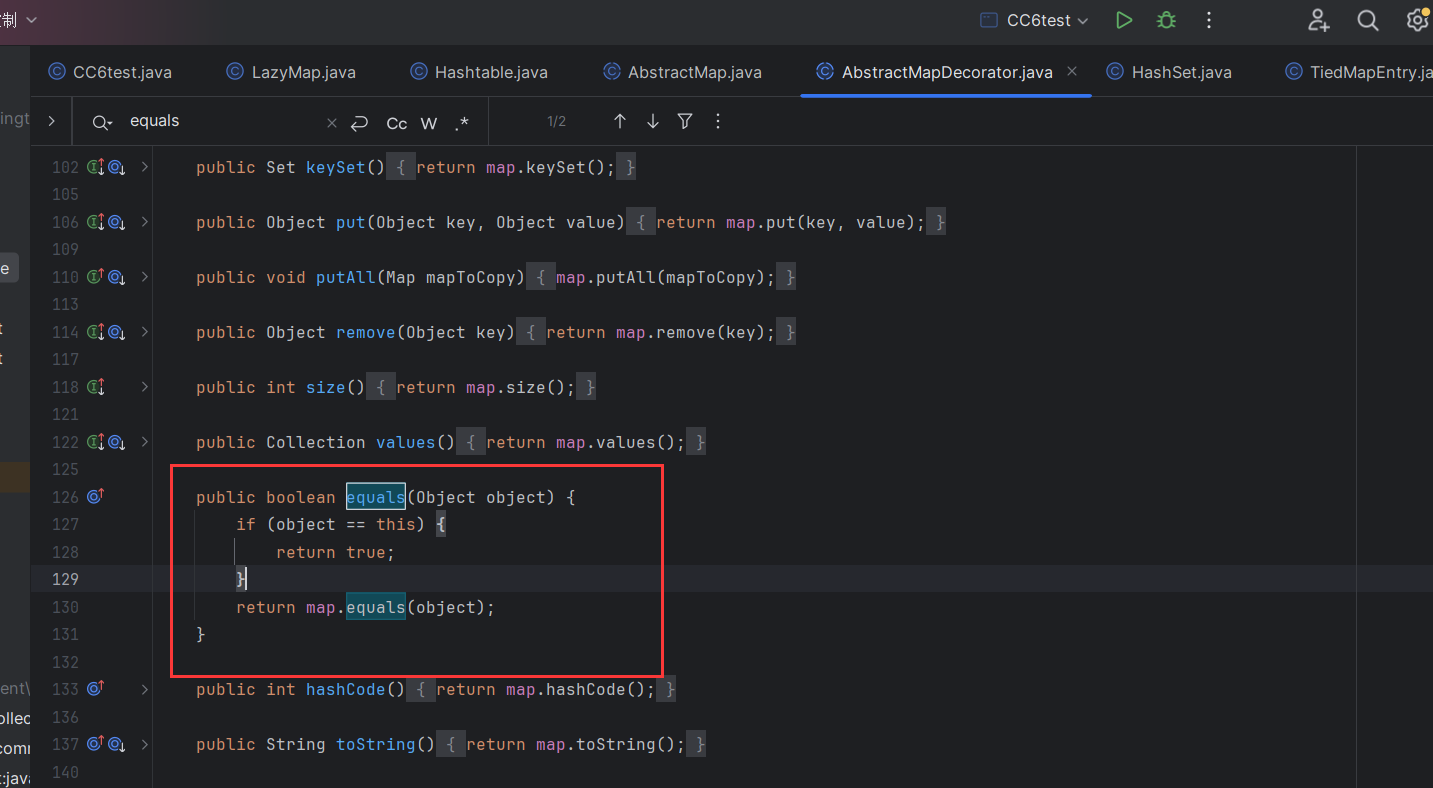Click highlighted 'equals' method name on line 126

(376, 497)
